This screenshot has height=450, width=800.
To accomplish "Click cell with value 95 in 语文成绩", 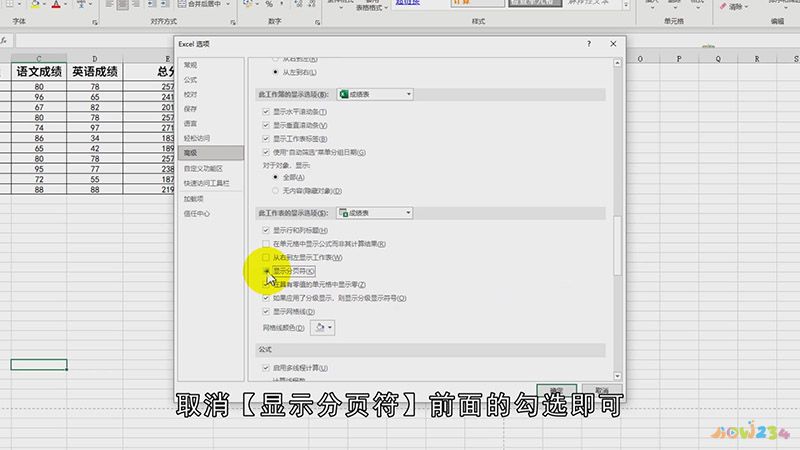I will coord(39,169).
